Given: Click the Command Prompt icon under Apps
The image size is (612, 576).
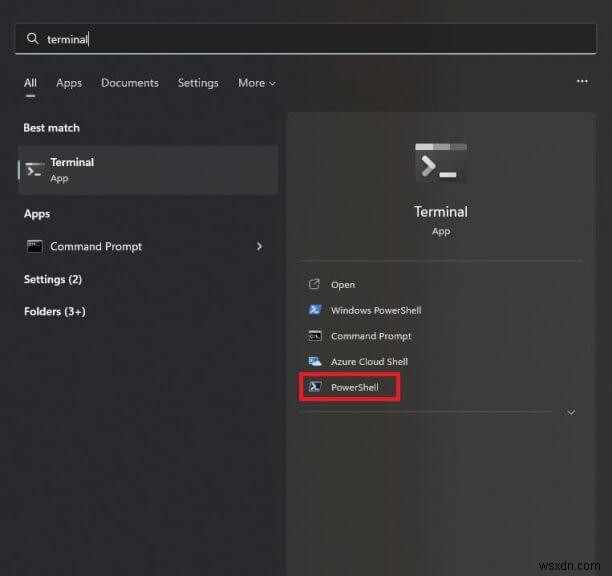Looking at the screenshot, I should [x=34, y=246].
